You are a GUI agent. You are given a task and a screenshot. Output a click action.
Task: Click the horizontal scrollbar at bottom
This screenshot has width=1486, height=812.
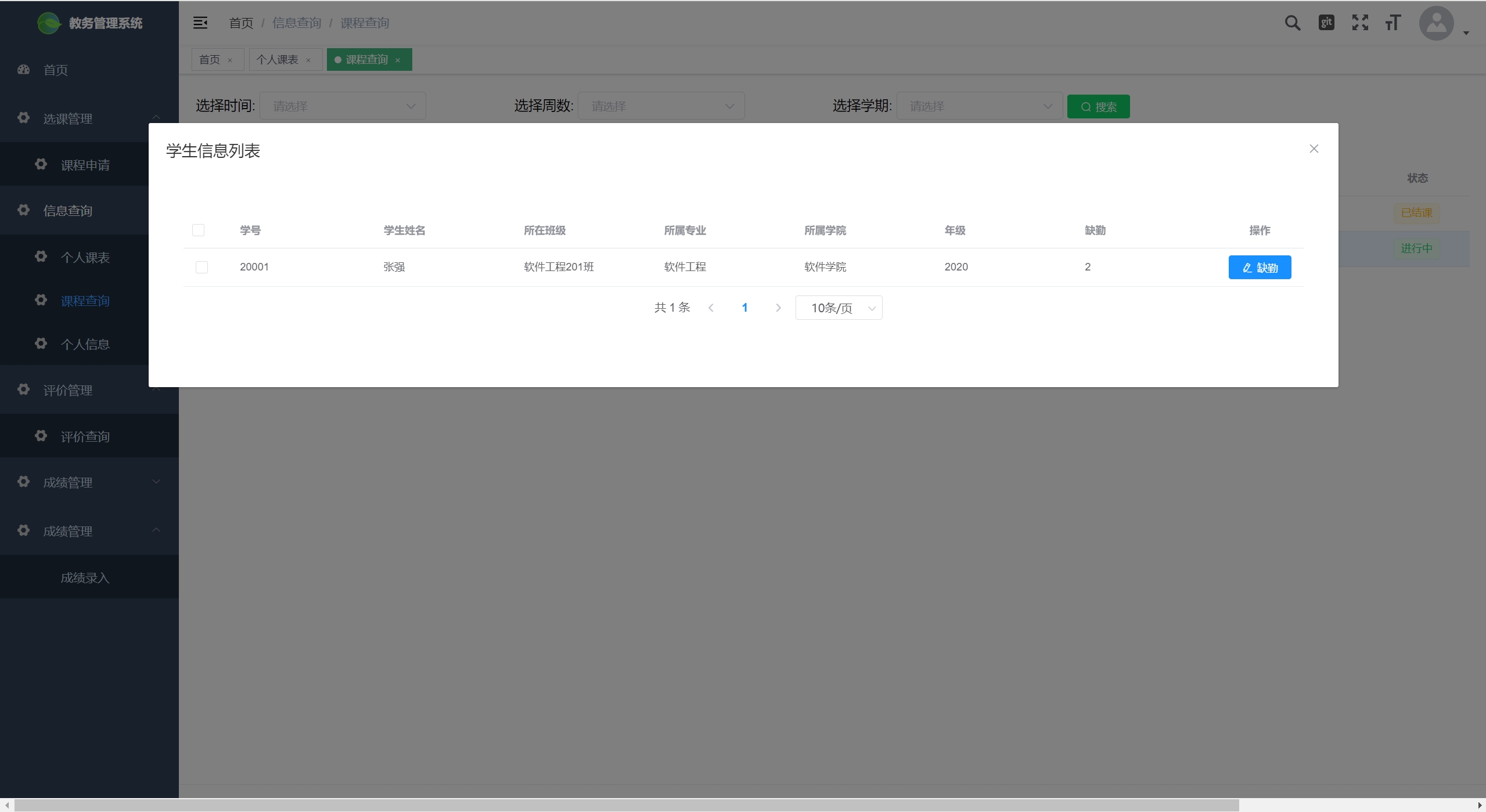click(x=626, y=805)
